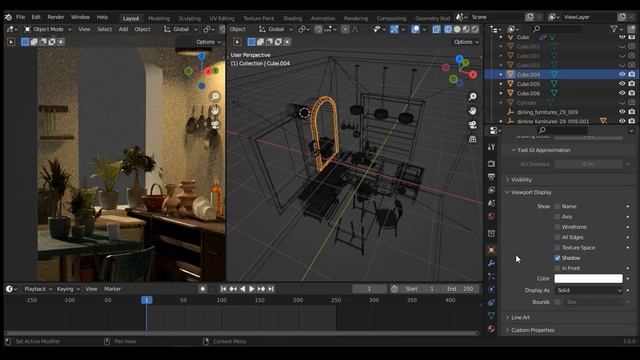Open the Keying menu in the timeline
The image size is (640, 360).
coord(68,289)
